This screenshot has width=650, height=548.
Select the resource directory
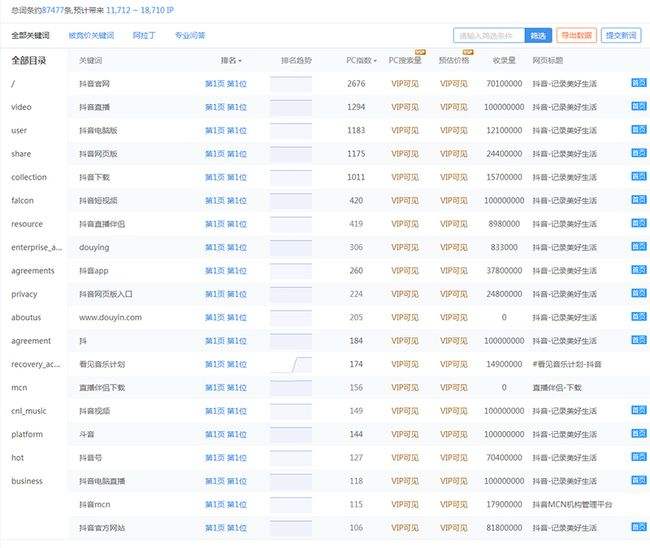tap(27, 224)
